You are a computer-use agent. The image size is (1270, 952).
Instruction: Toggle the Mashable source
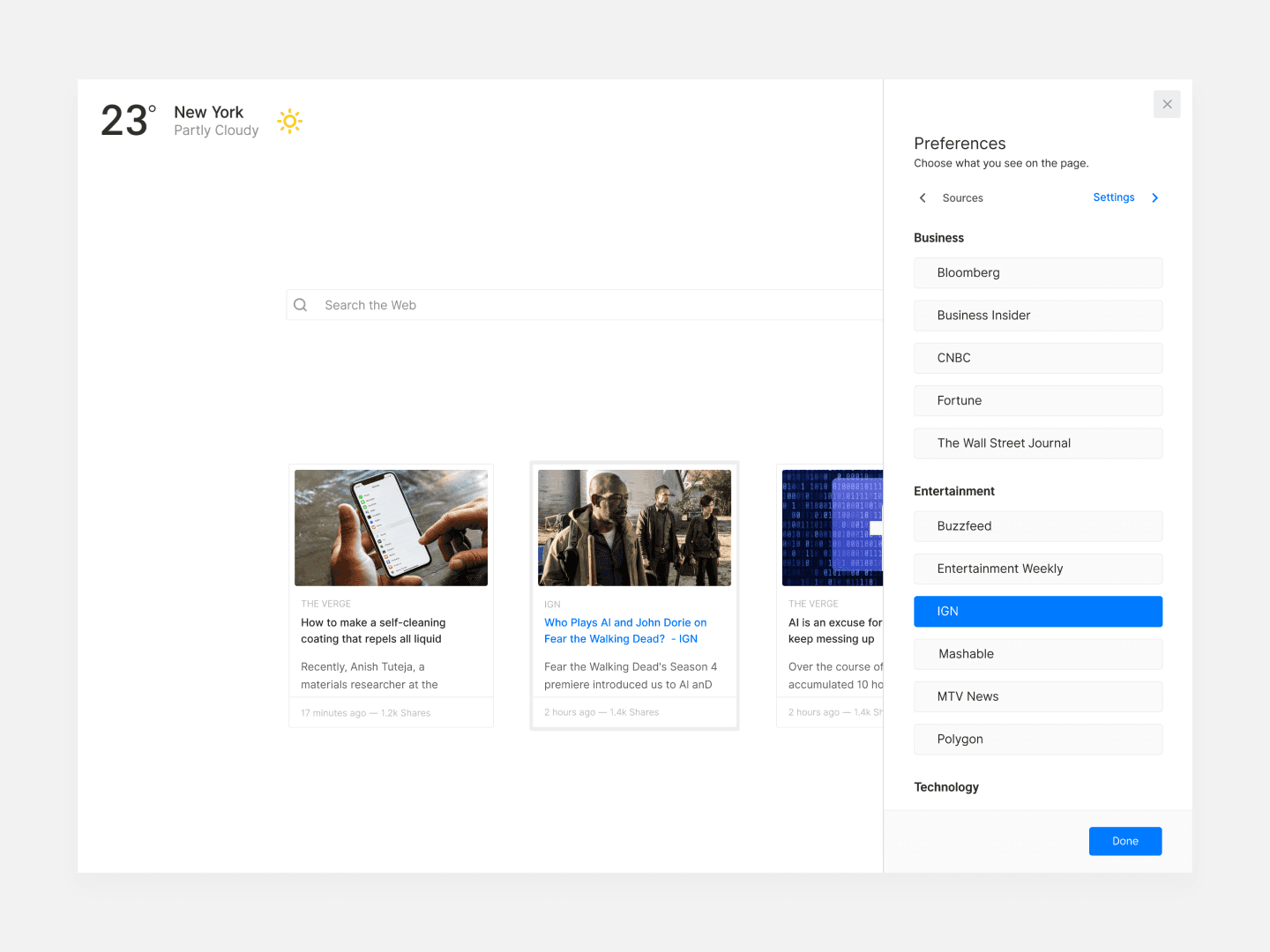point(1037,654)
